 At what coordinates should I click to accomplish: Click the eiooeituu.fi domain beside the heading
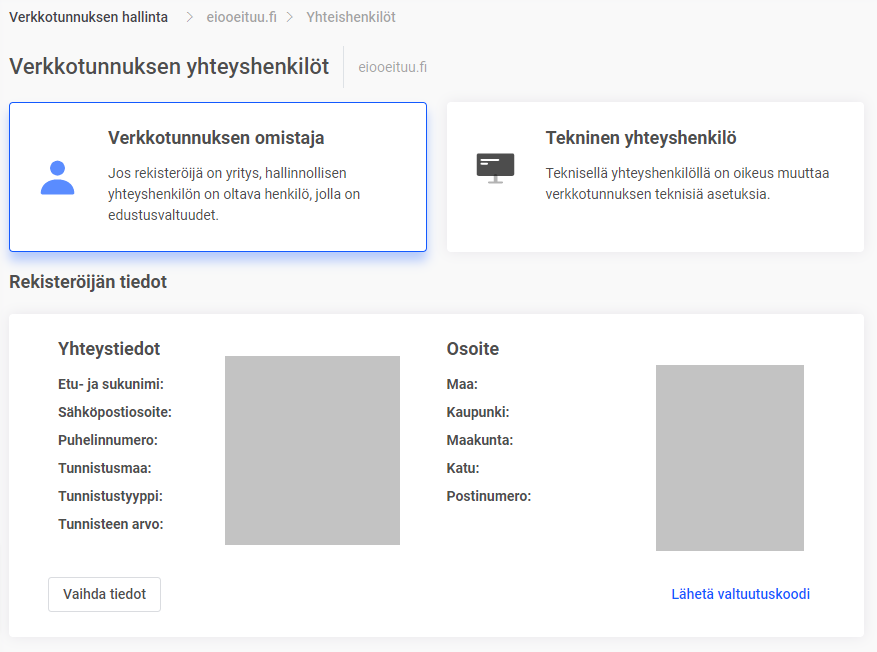coord(393,68)
